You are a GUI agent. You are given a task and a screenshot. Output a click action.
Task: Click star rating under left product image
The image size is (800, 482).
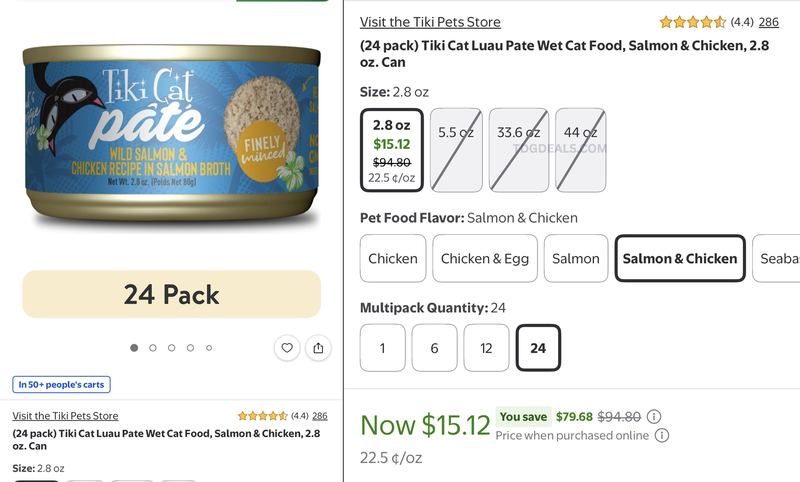(262, 416)
